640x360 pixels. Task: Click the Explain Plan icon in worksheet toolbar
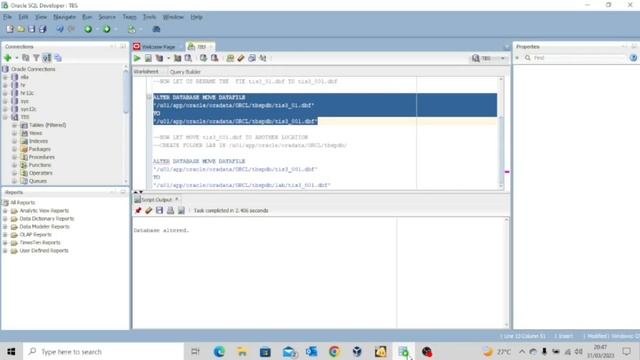pyautogui.click(x=159, y=58)
